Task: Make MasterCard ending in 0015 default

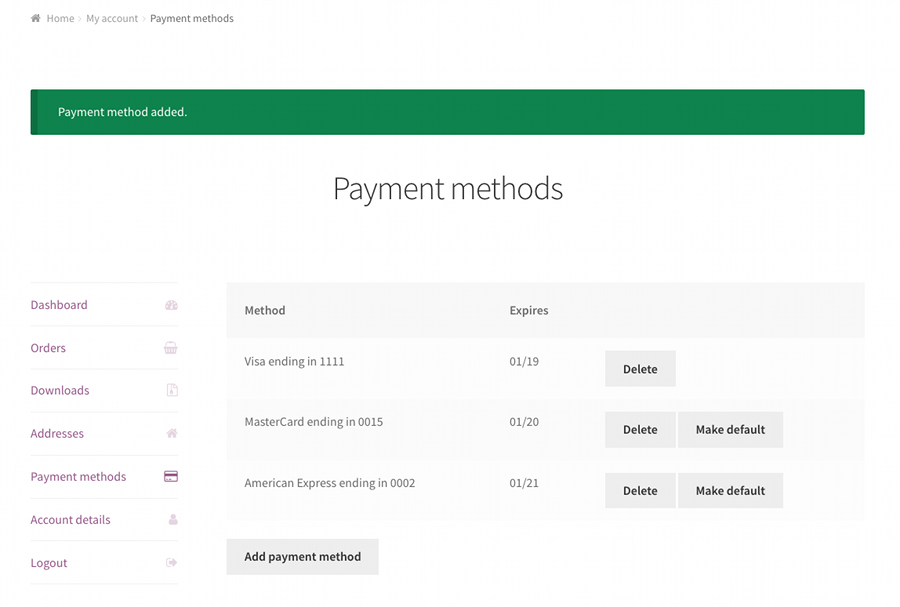Action: point(730,430)
